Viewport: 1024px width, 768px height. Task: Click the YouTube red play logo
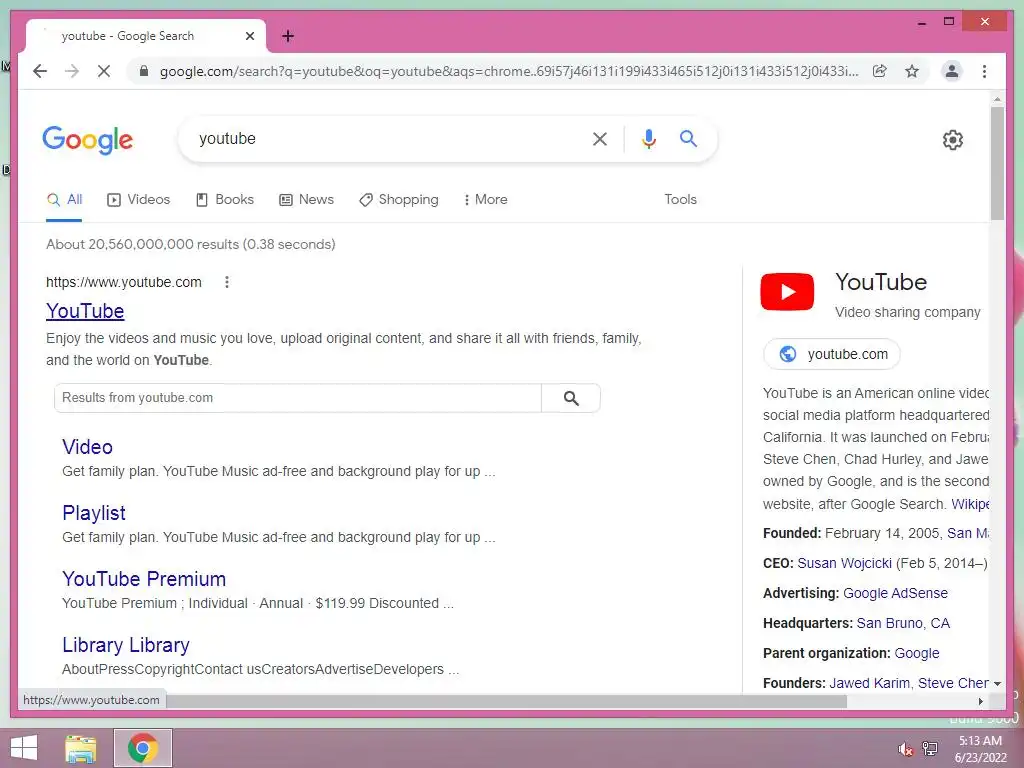pos(787,292)
